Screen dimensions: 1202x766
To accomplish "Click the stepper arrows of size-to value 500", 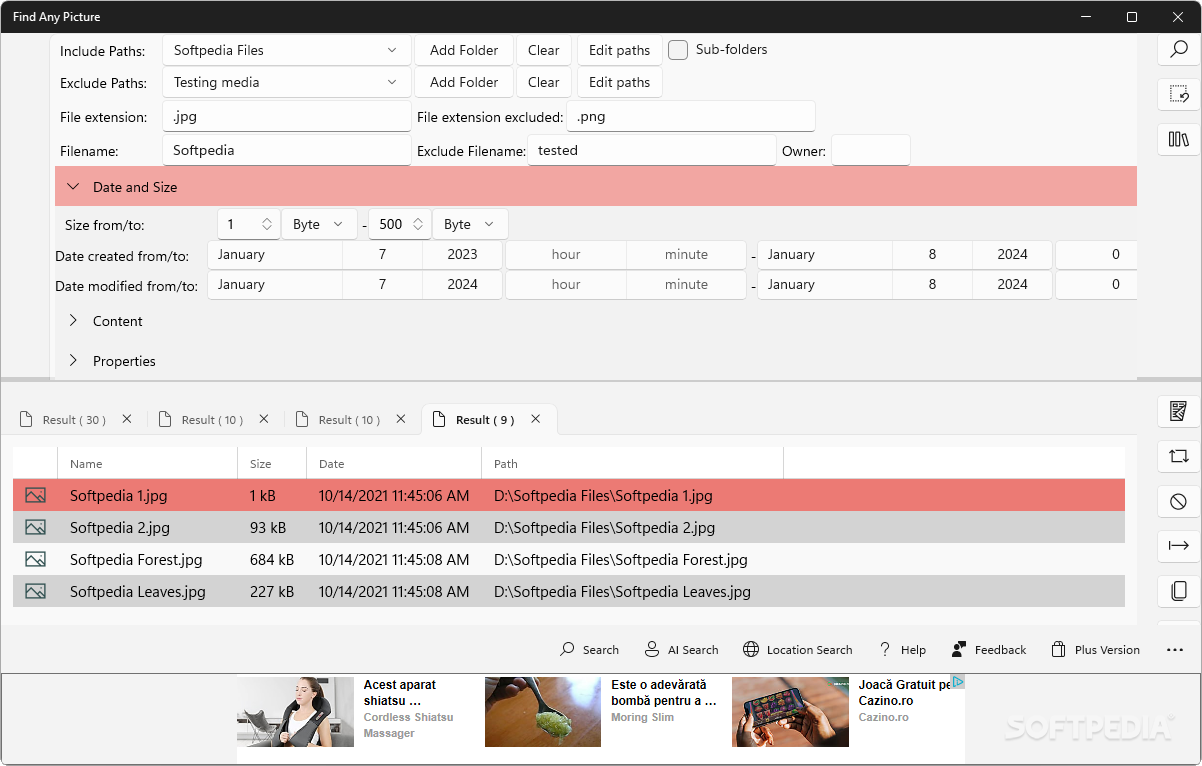I will 418,224.
